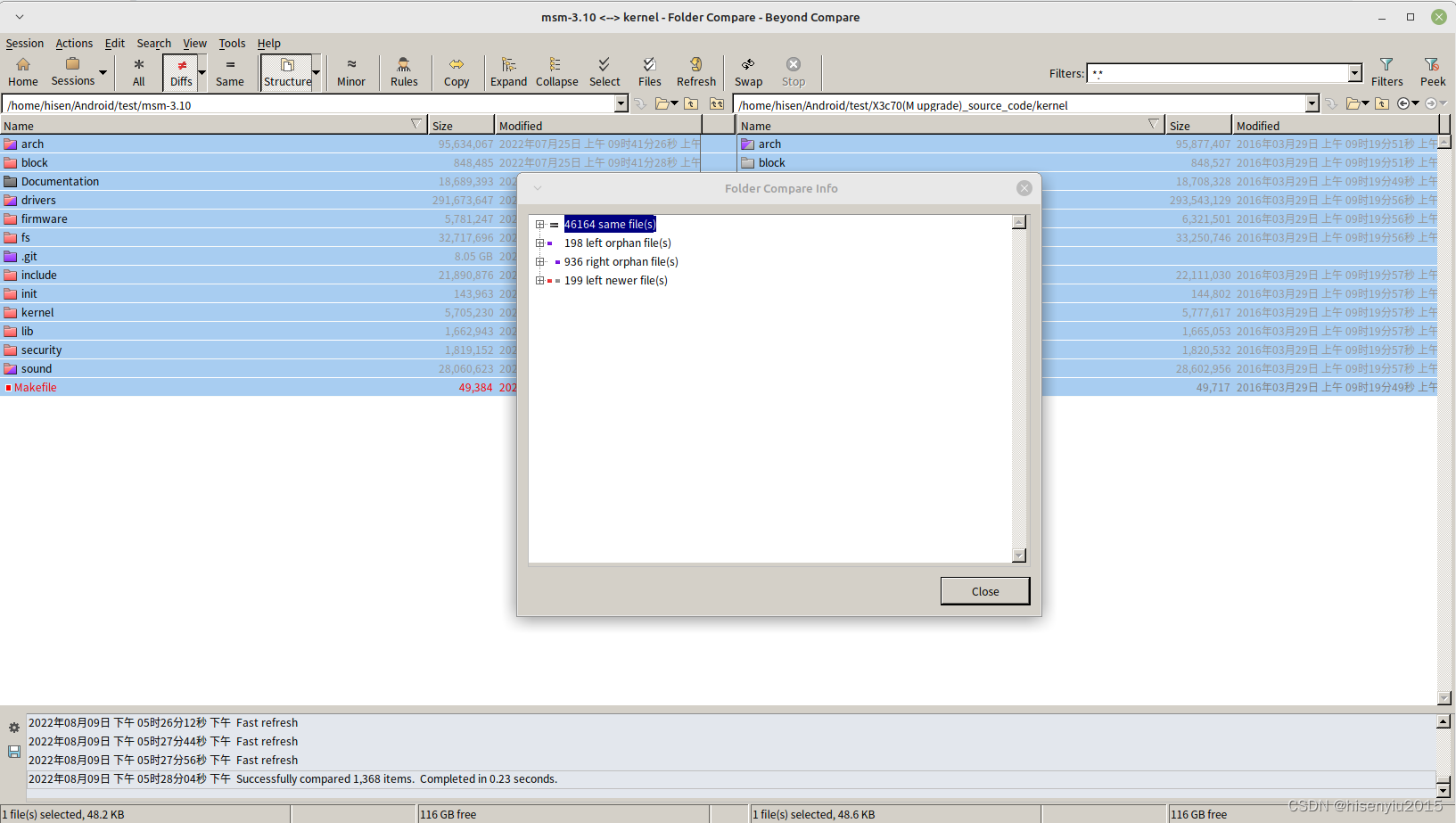The height and width of the screenshot is (823, 1456).
Task: Expand the 46164 same file(s) node
Action: point(539,225)
